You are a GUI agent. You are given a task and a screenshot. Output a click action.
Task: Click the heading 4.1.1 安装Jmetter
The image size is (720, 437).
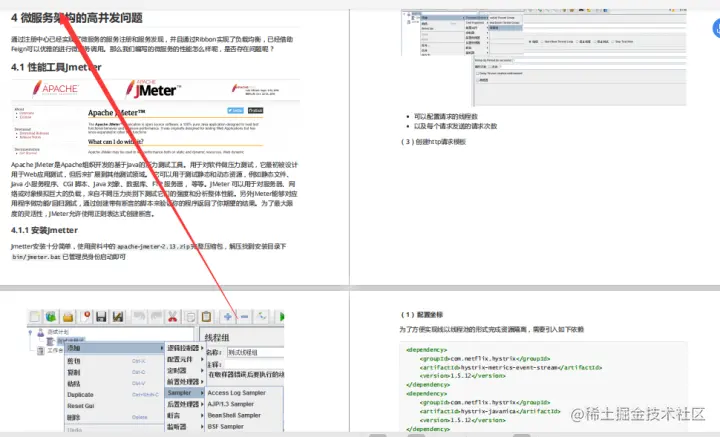(44, 230)
